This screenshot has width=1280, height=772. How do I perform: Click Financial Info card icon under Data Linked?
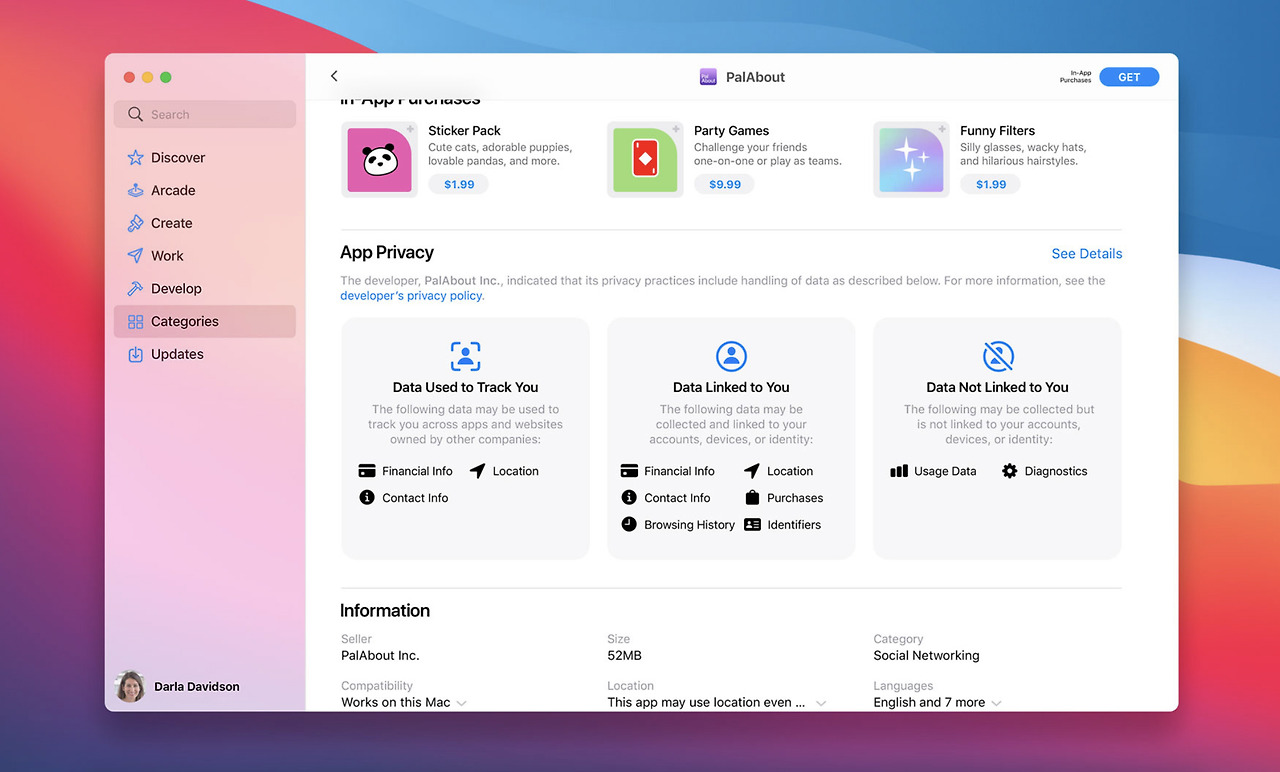click(629, 471)
